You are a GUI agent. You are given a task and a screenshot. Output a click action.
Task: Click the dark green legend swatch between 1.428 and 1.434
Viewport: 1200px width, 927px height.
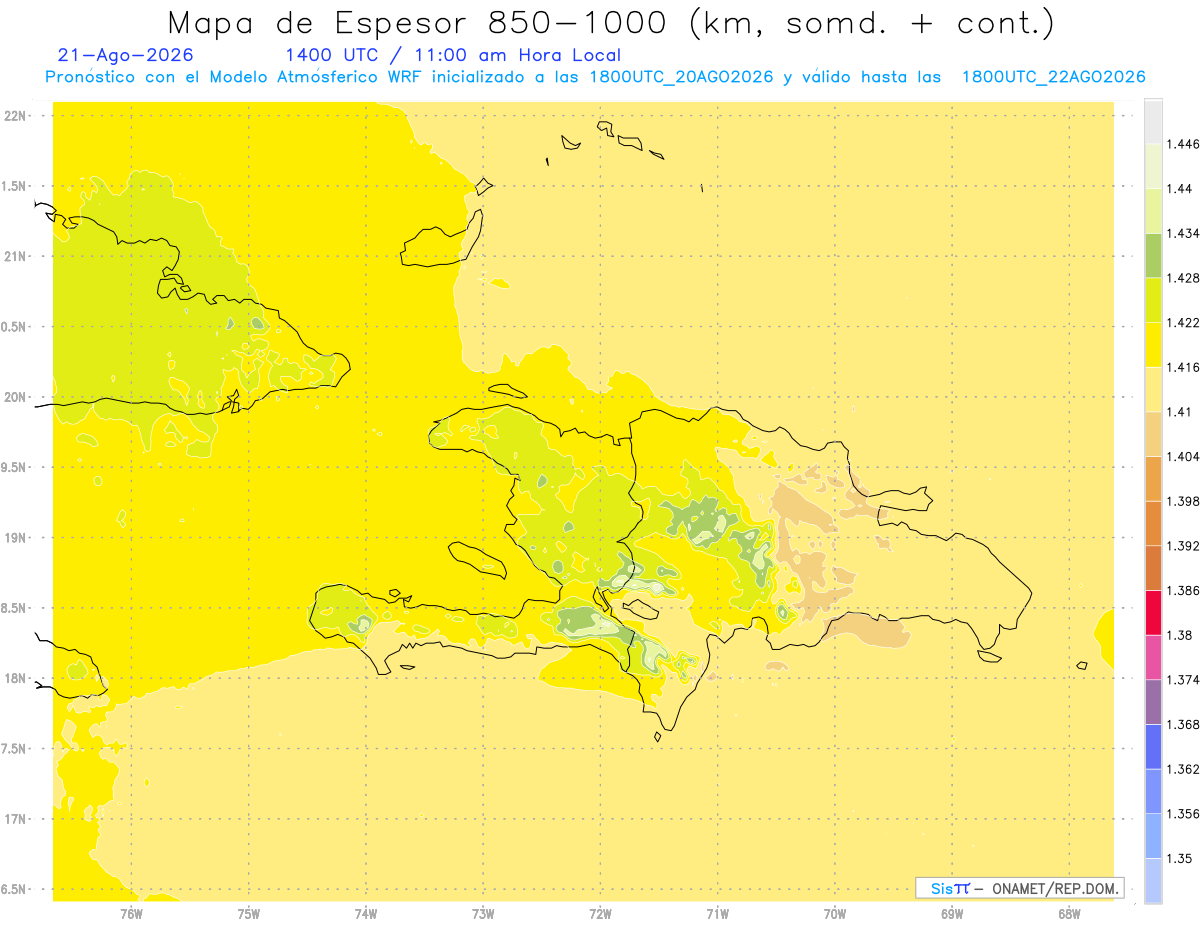click(1153, 255)
